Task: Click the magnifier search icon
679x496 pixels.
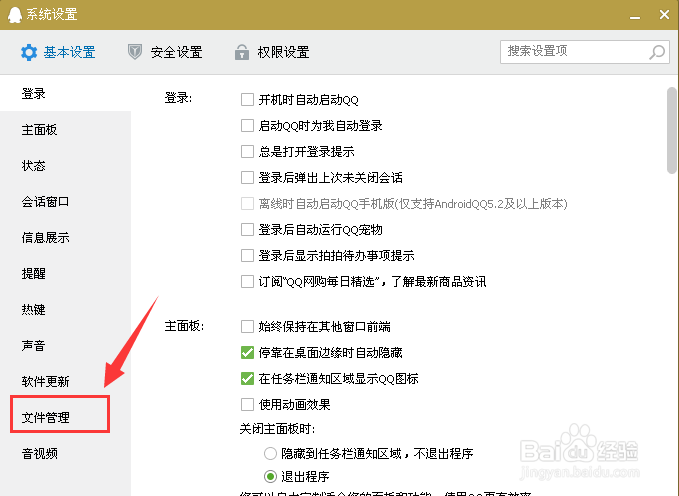Action: pos(657,52)
